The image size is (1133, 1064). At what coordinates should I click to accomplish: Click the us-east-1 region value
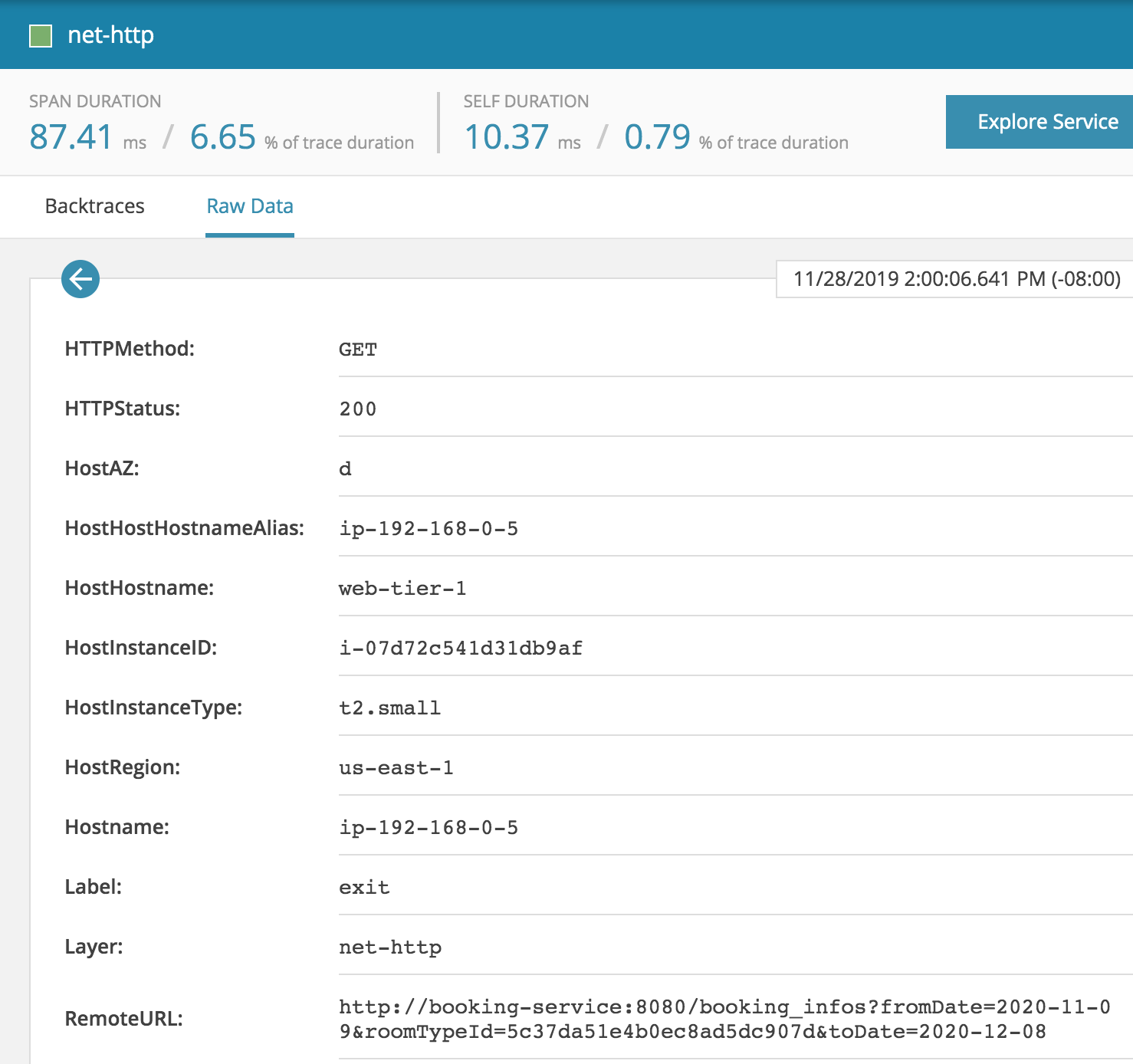coord(396,768)
